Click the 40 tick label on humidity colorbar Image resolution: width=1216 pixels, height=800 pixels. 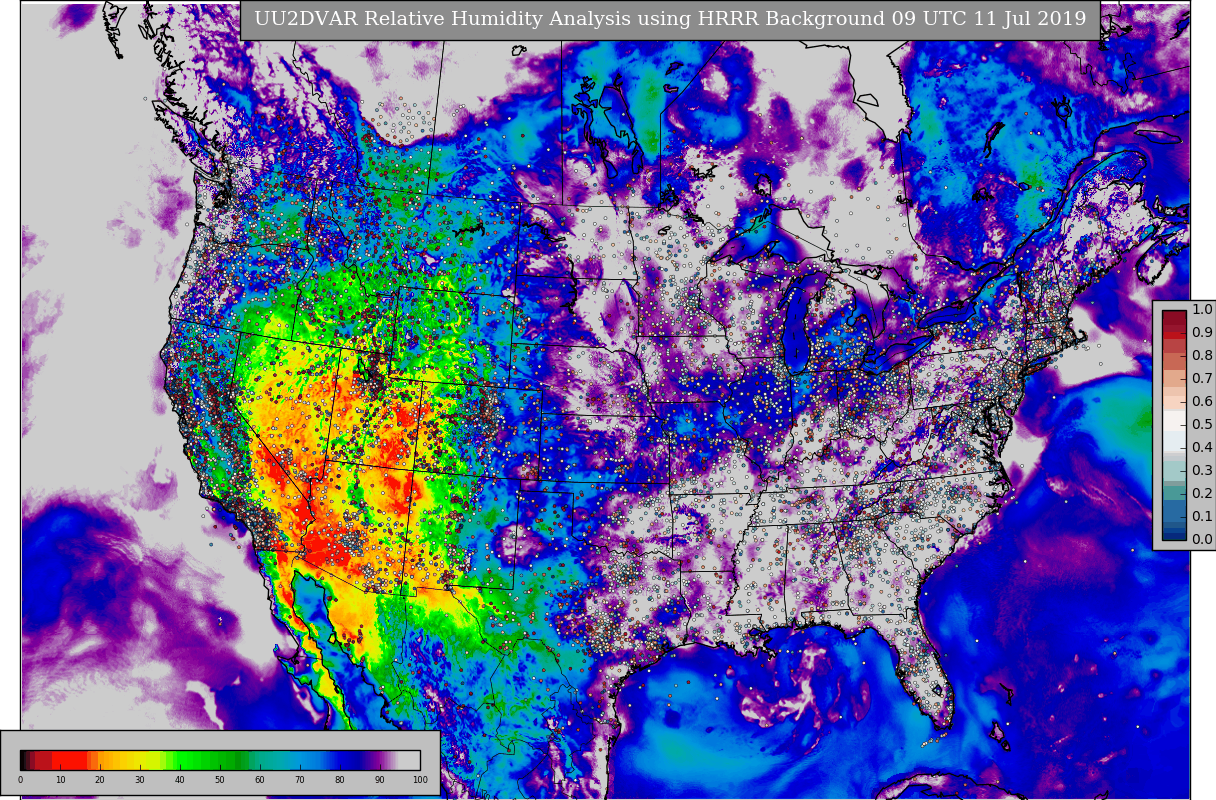click(180, 780)
